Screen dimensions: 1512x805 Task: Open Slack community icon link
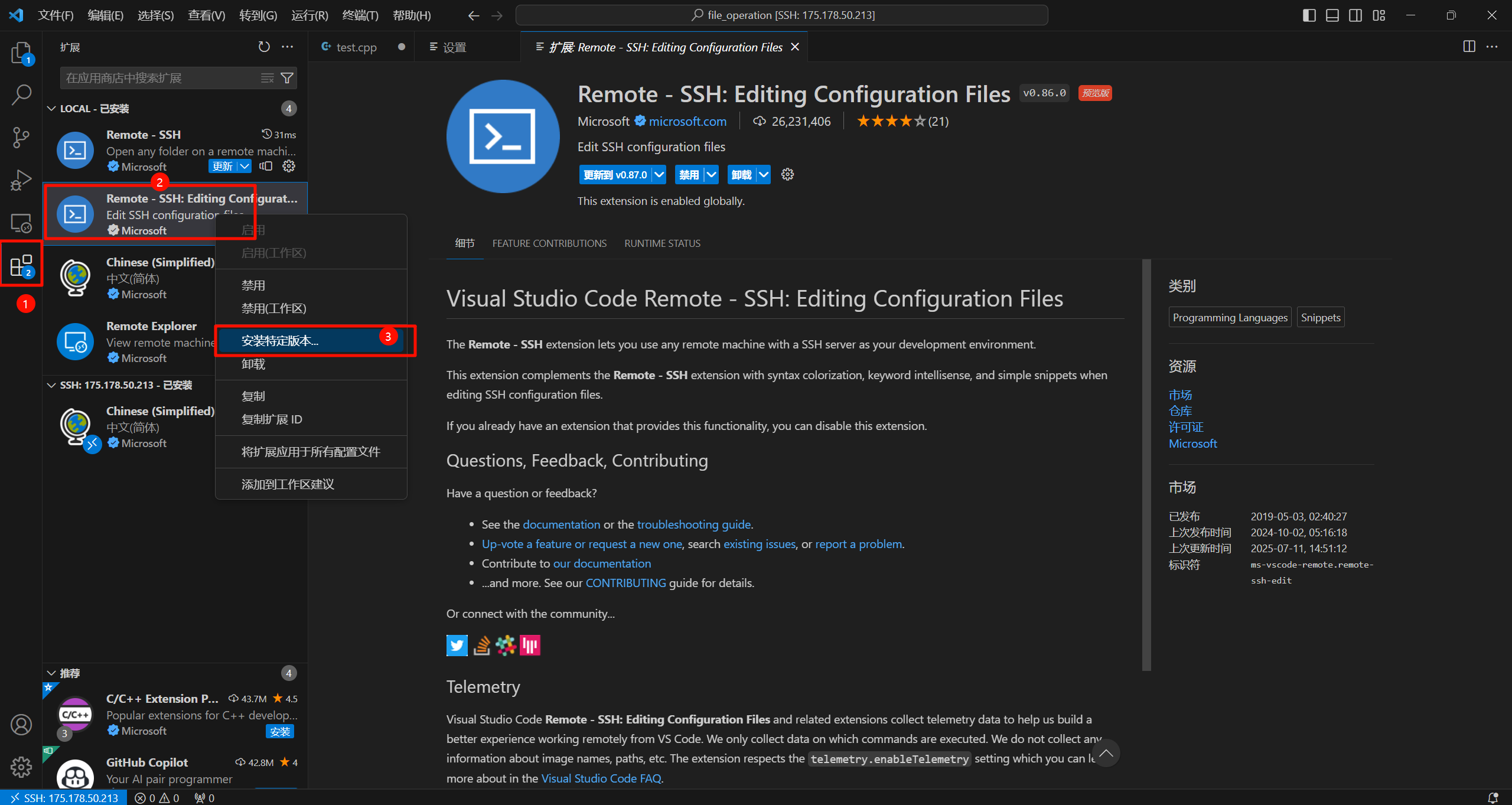click(x=506, y=646)
